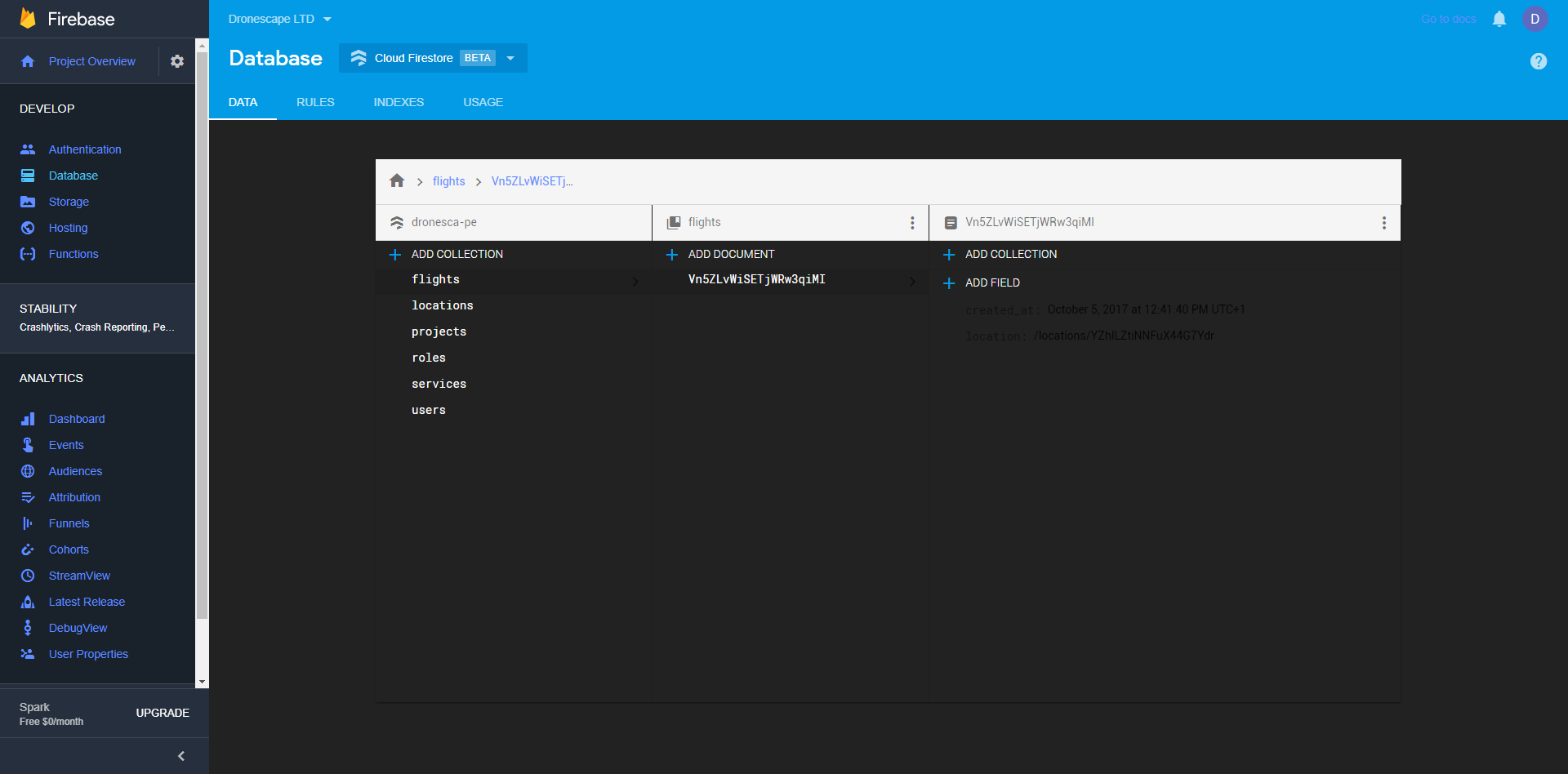Click the StreamView clock icon

click(x=28, y=576)
